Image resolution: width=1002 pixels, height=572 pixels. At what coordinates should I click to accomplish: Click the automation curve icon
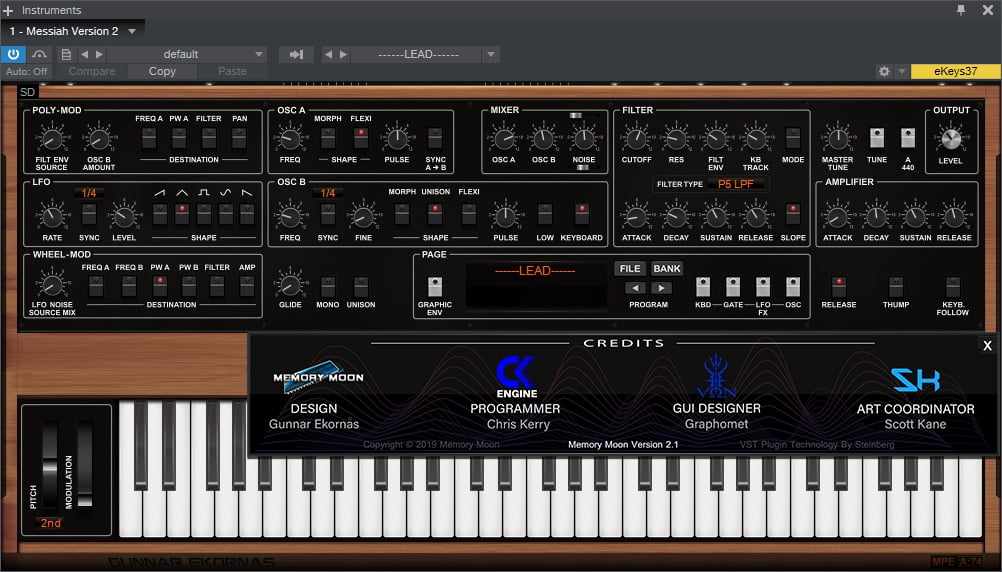pyautogui.click(x=39, y=54)
